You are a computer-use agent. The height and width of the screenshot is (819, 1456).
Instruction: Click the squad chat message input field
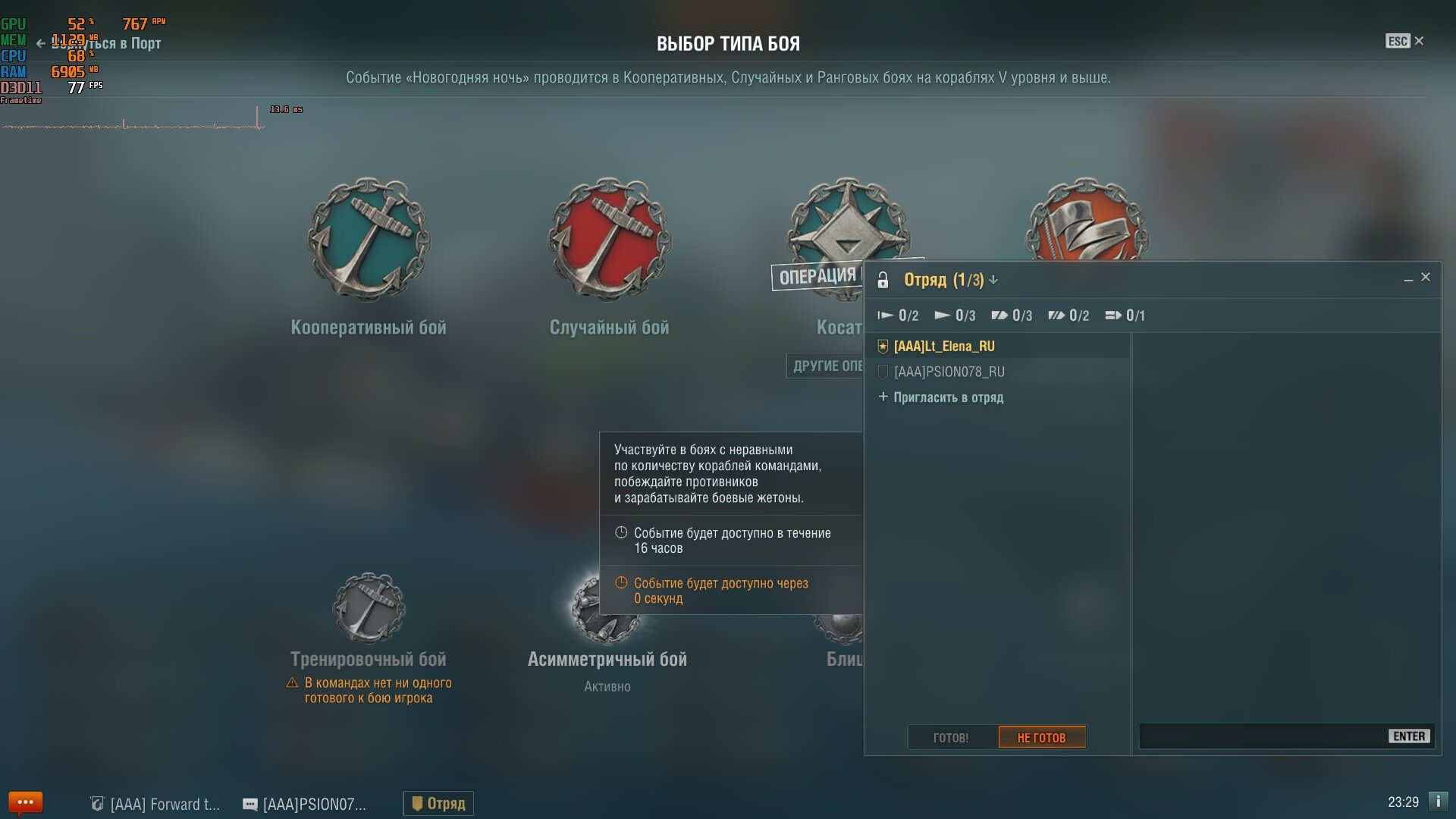click(x=1263, y=736)
